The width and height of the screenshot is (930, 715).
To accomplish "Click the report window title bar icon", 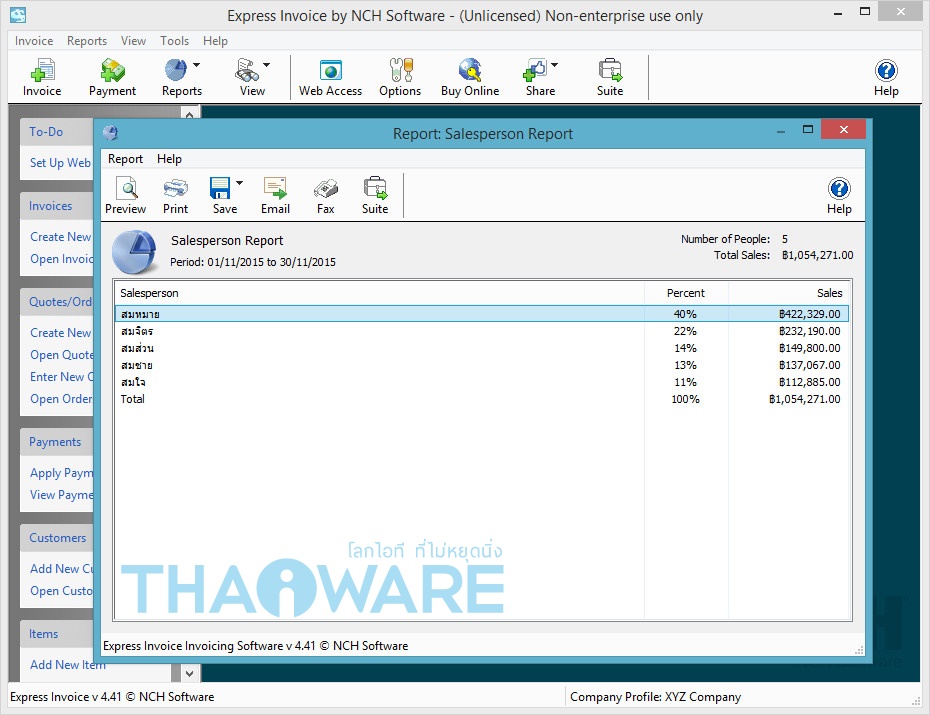I will click(110, 133).
